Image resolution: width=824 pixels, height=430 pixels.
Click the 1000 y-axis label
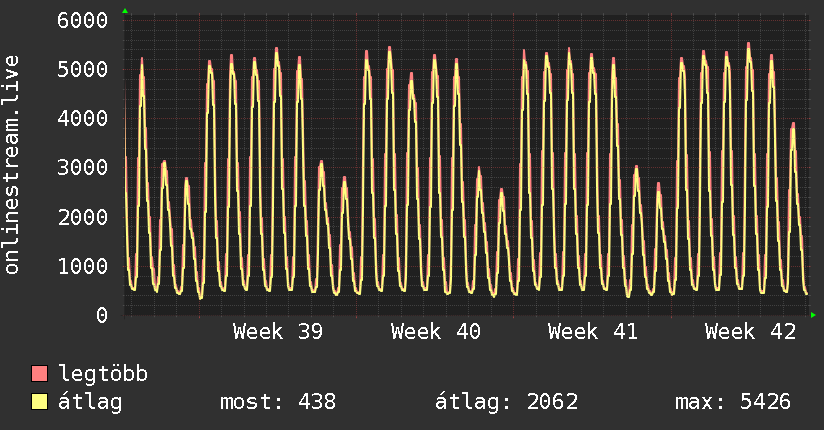click(83, 266)
